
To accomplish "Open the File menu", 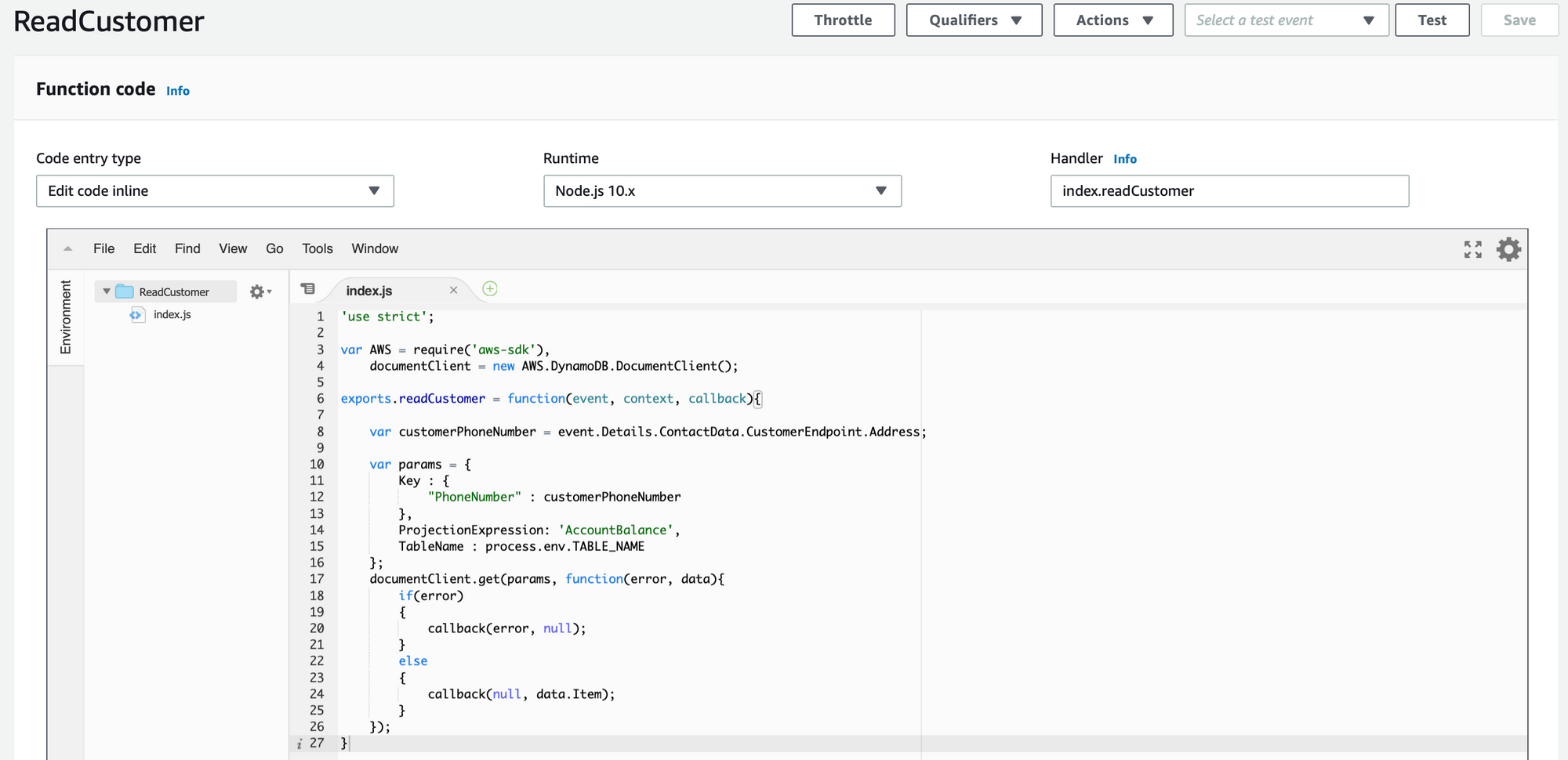I will [103, 248].
